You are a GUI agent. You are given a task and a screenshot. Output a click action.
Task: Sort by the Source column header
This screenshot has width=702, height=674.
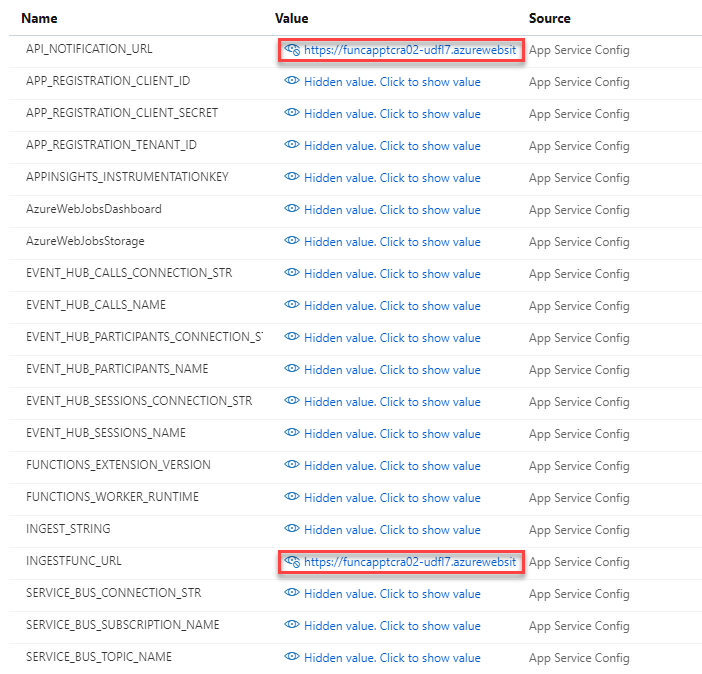tap(550, 18)
